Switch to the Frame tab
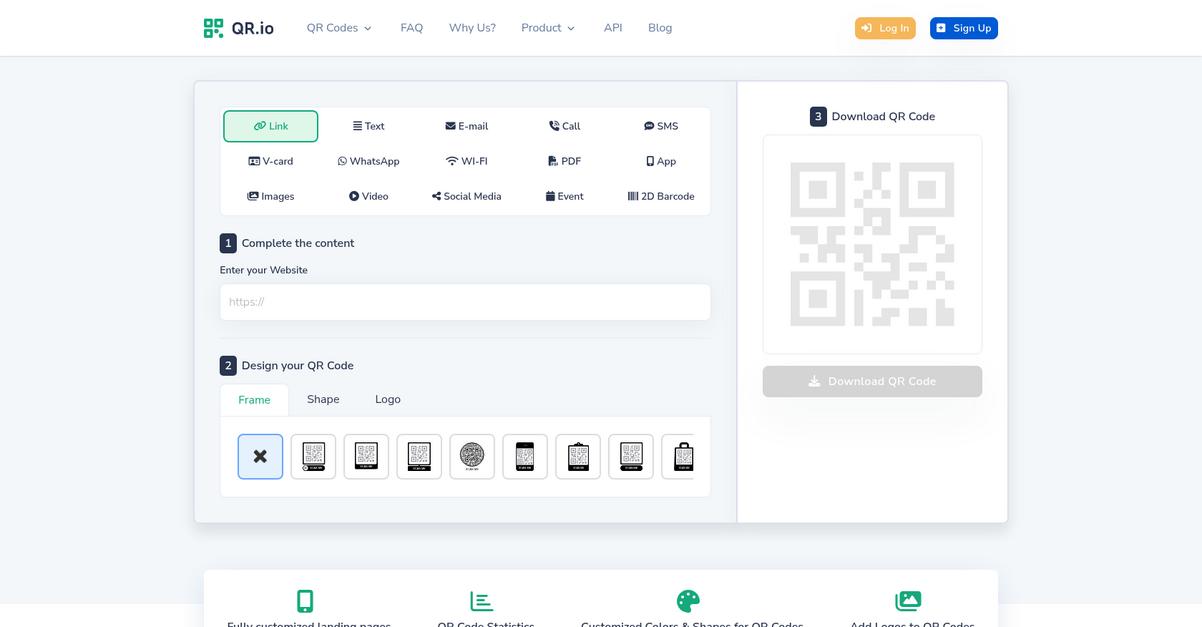 point(254,400)
